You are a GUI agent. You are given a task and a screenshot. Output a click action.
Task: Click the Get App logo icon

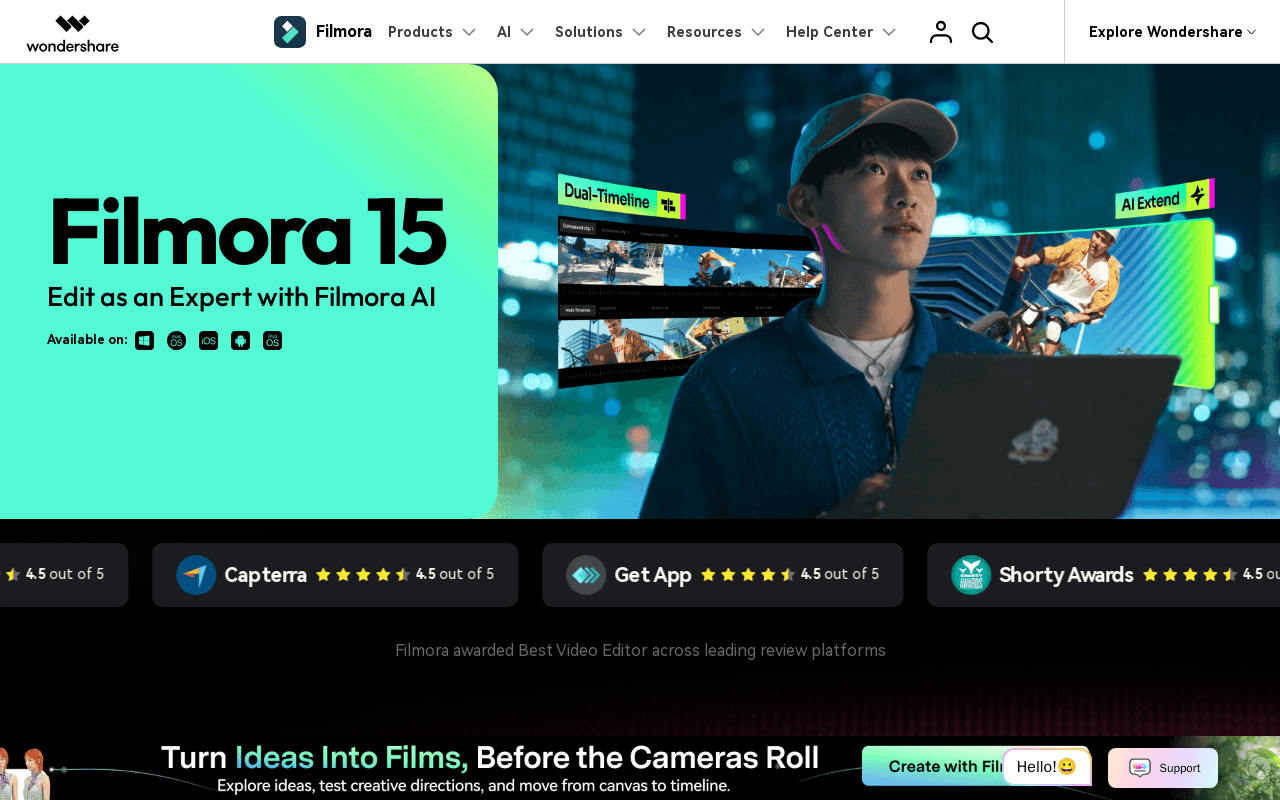(586, 575)
